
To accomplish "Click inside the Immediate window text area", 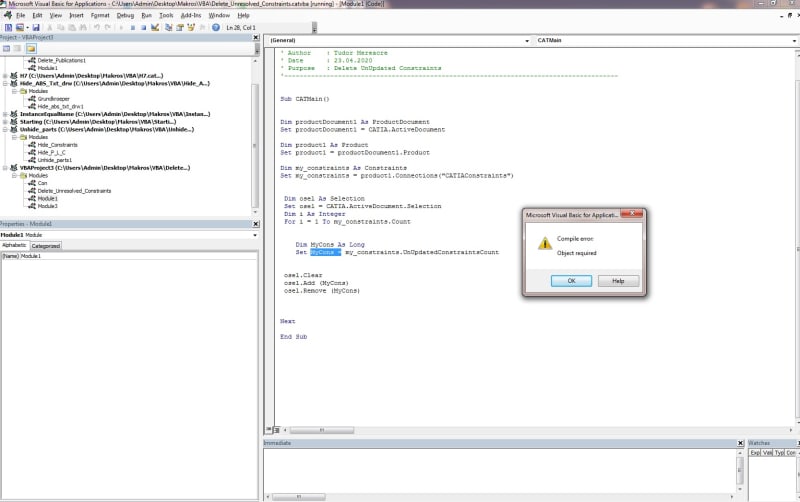I will 500,470.
